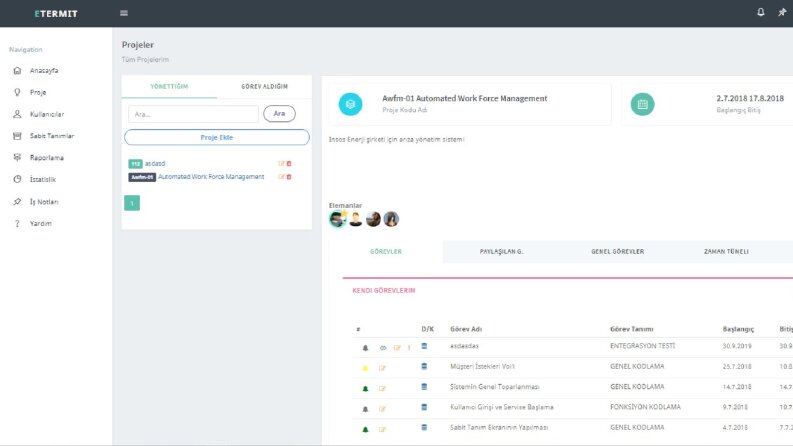The image size is (793, 446).
Task: Open Kullanıcılar navigation item
Action: pyautogui.click(x=47, y=114)
